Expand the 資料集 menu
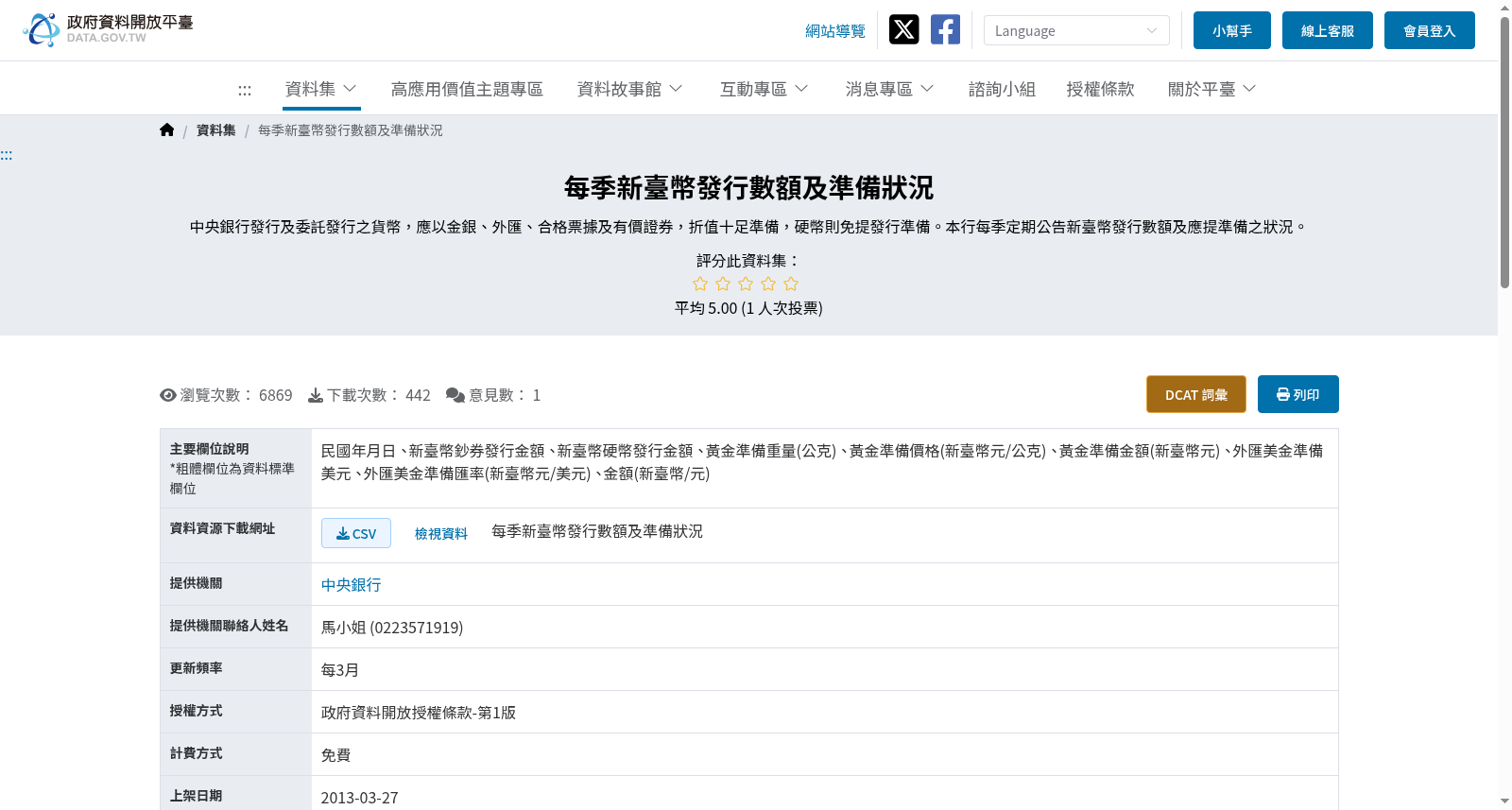The image size is (1512, 810). [321, 89]
